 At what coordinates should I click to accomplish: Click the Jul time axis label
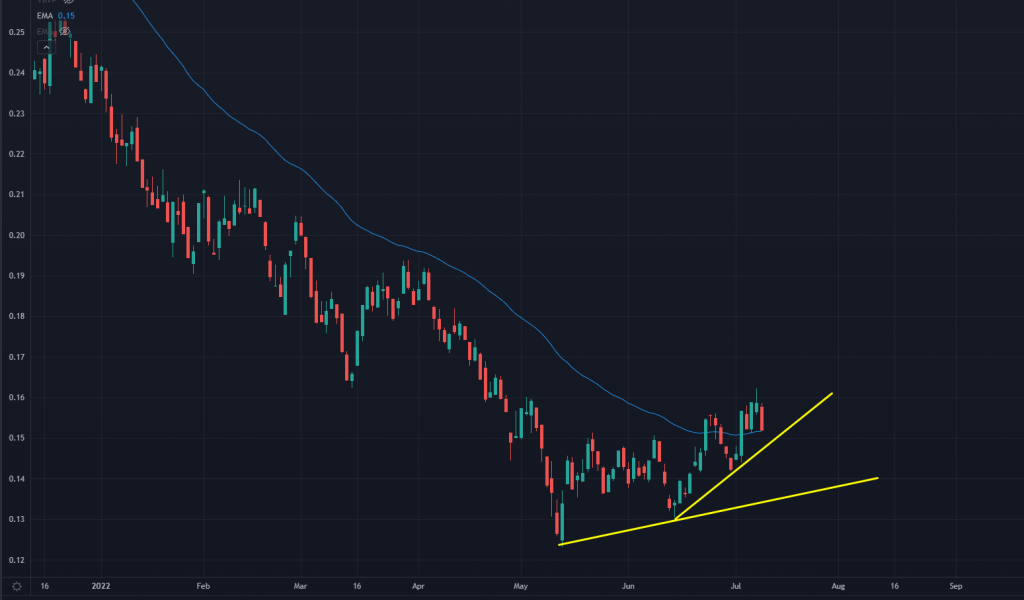point(735,586)
